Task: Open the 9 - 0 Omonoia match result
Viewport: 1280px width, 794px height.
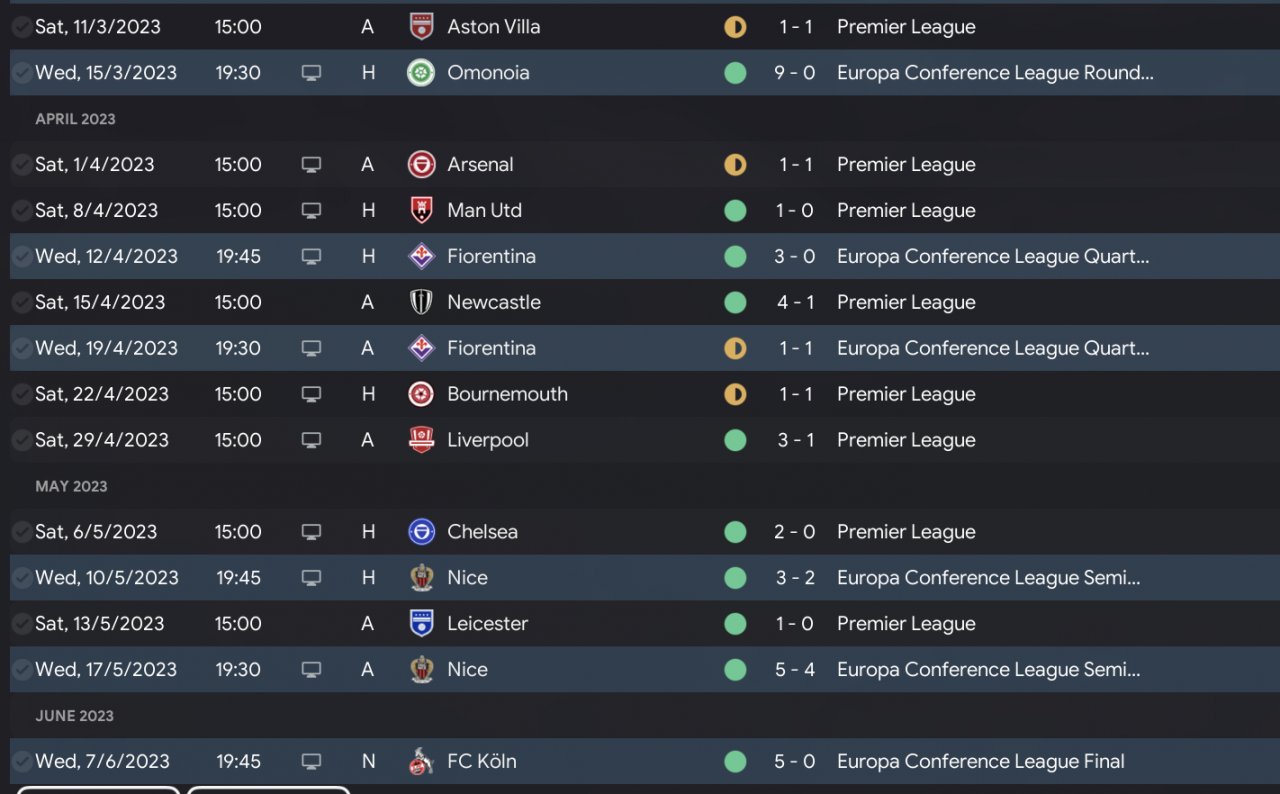Action: coord(795,73)
